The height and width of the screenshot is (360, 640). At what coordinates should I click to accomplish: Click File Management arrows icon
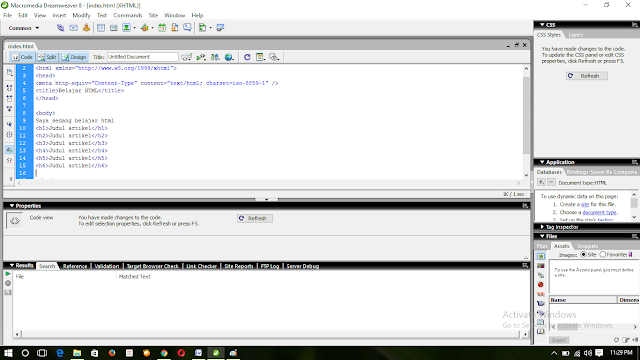point(215,57)
